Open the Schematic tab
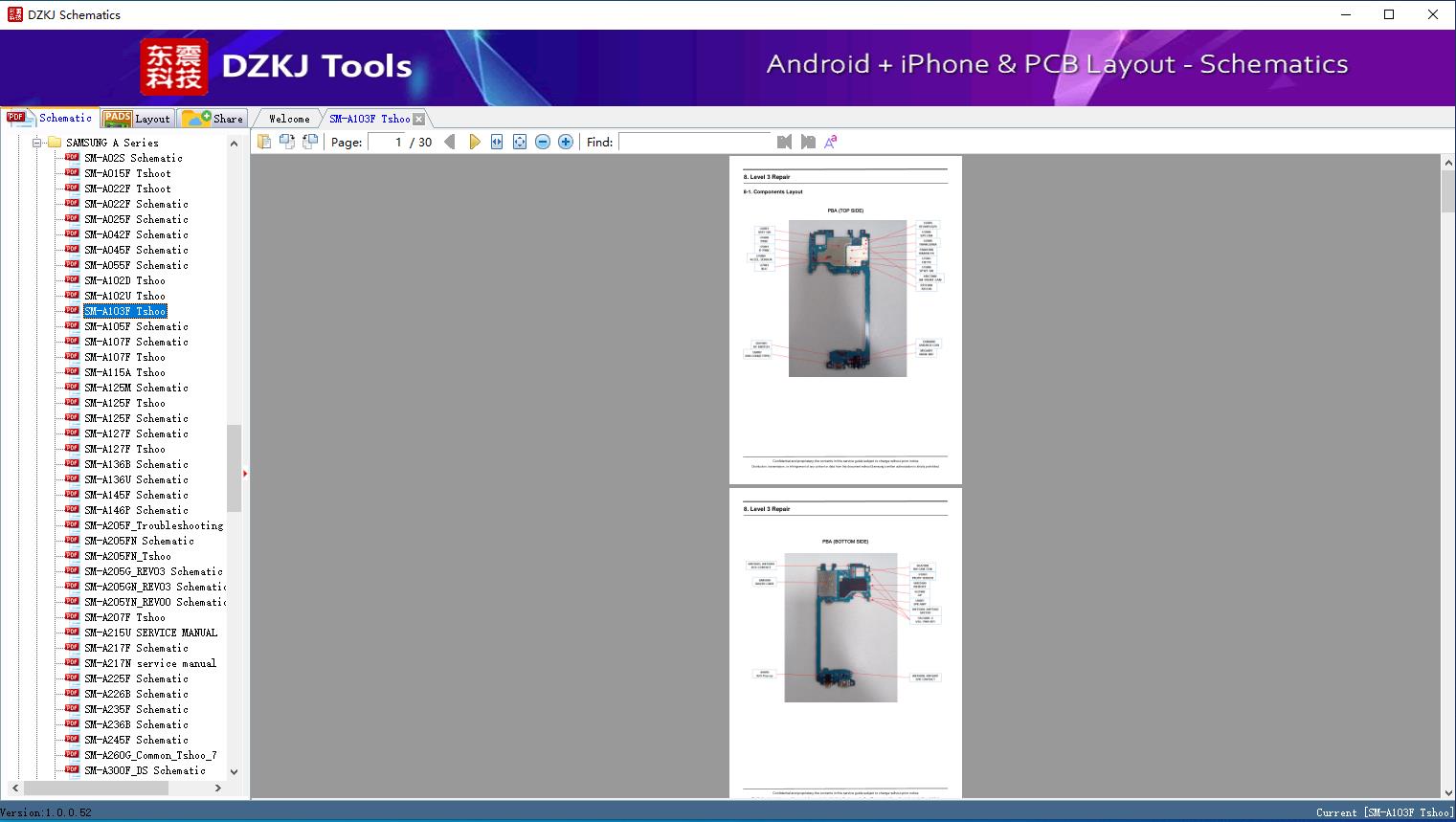 pyautogui.click(x=50, y=118)
